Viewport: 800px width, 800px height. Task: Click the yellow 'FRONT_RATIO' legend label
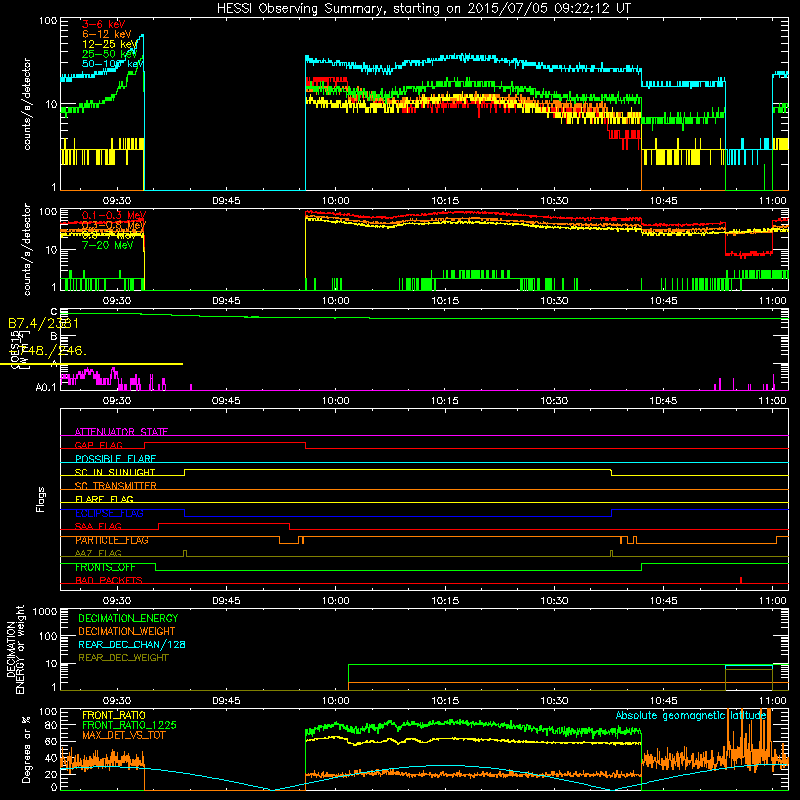[x=114, y=715]
